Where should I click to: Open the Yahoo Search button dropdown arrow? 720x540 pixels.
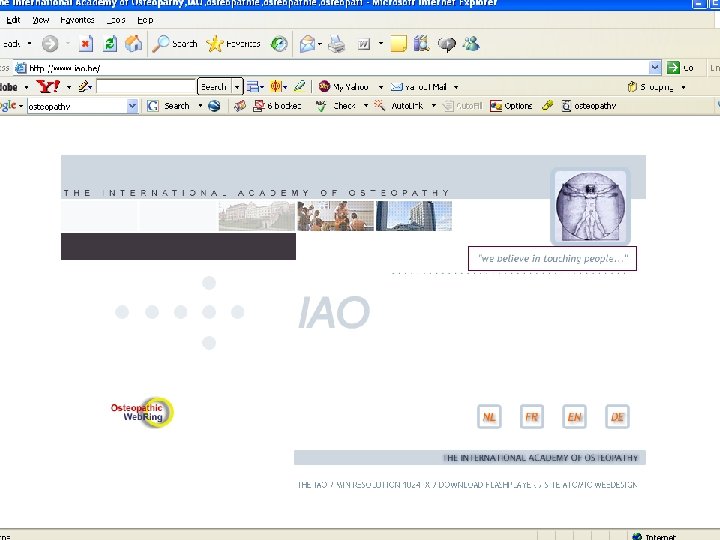[237, 86]
